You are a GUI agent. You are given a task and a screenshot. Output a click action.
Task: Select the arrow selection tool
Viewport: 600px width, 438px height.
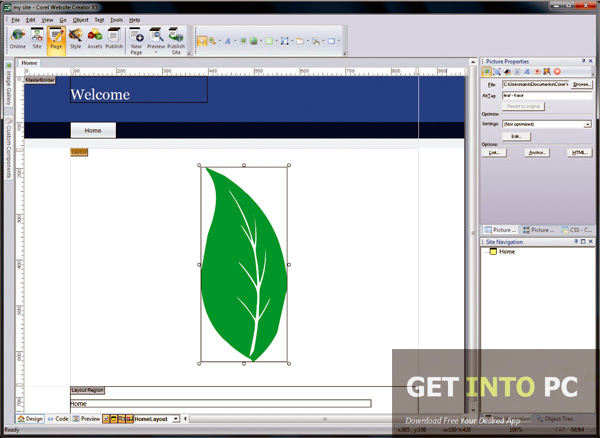[202, 41]
